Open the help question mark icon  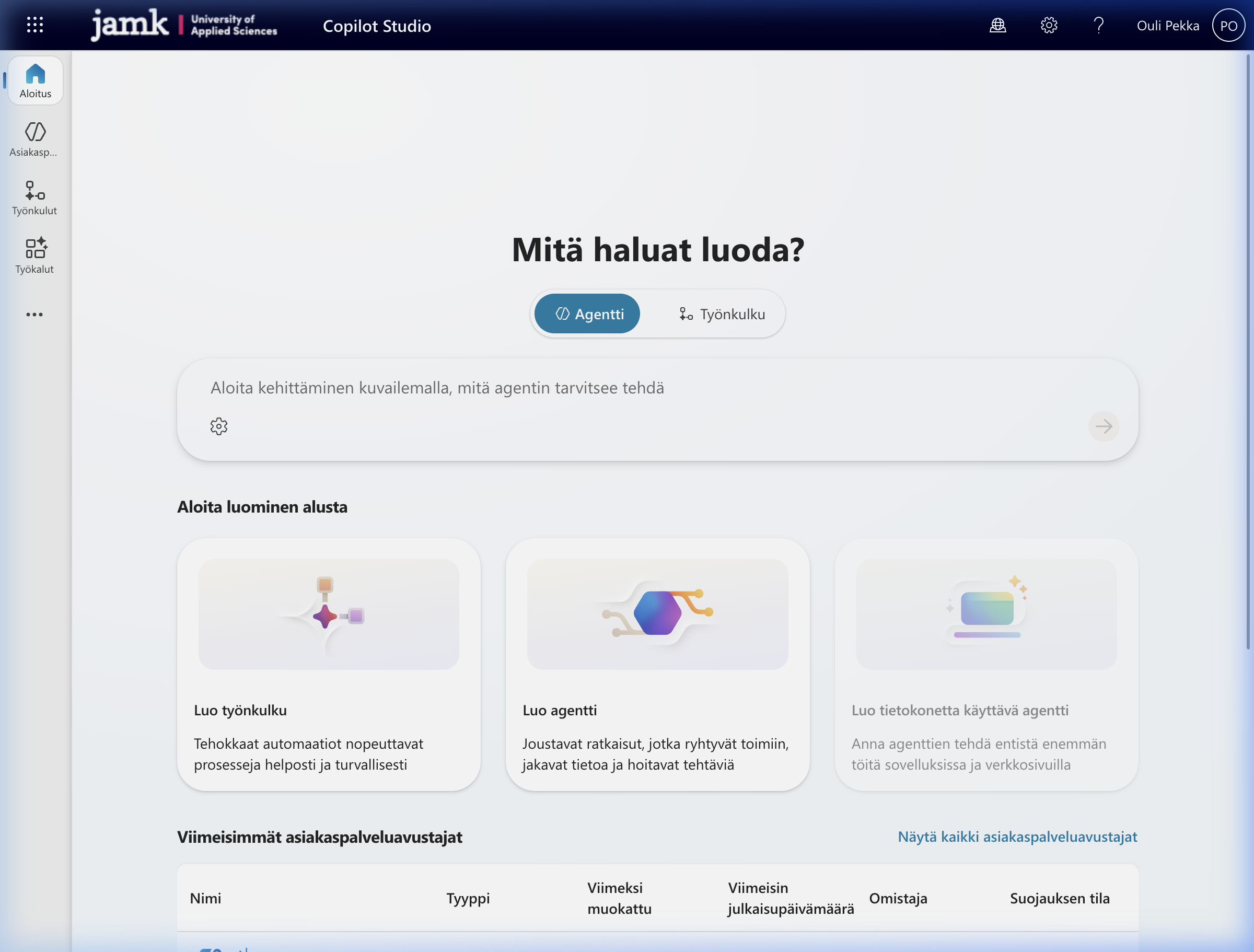click(x=1099, y=25)
